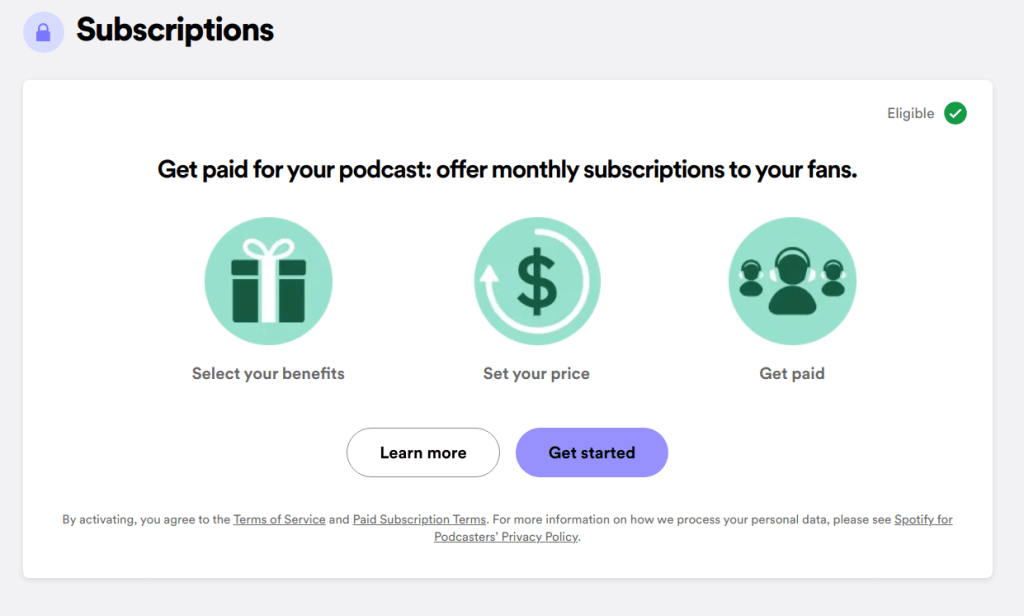Open the Paid Subscription Terms link
This screenshot has width=1024, height=616.
pos(419,520)
